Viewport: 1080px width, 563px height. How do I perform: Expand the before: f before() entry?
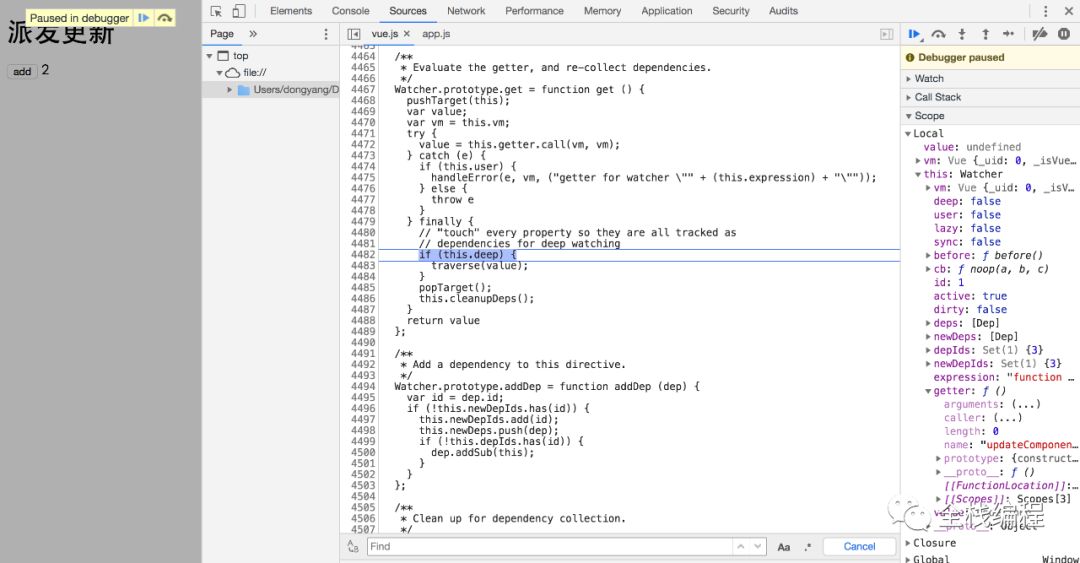[x=928, y=256]
